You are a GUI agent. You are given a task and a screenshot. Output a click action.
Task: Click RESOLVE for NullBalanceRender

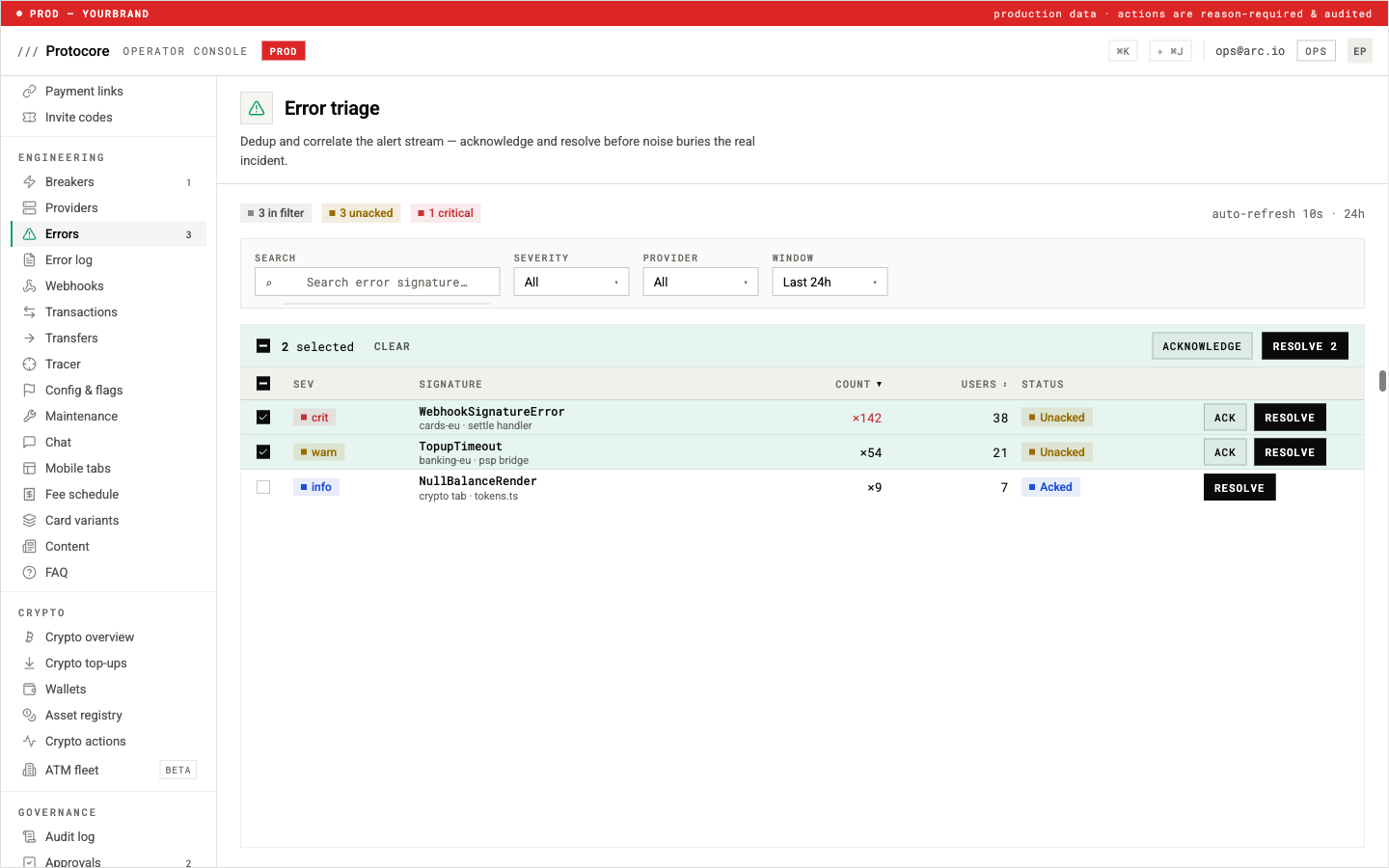coord(1239,488)
